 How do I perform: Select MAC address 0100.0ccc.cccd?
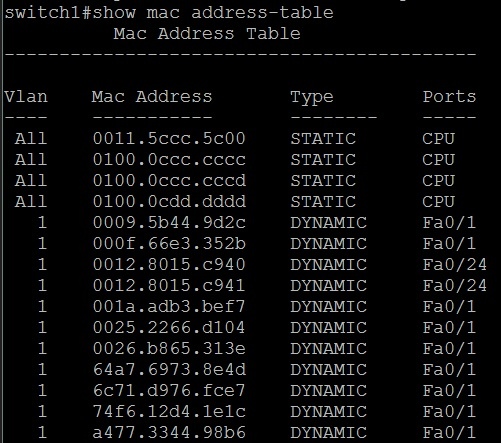[x=169, y=181]
